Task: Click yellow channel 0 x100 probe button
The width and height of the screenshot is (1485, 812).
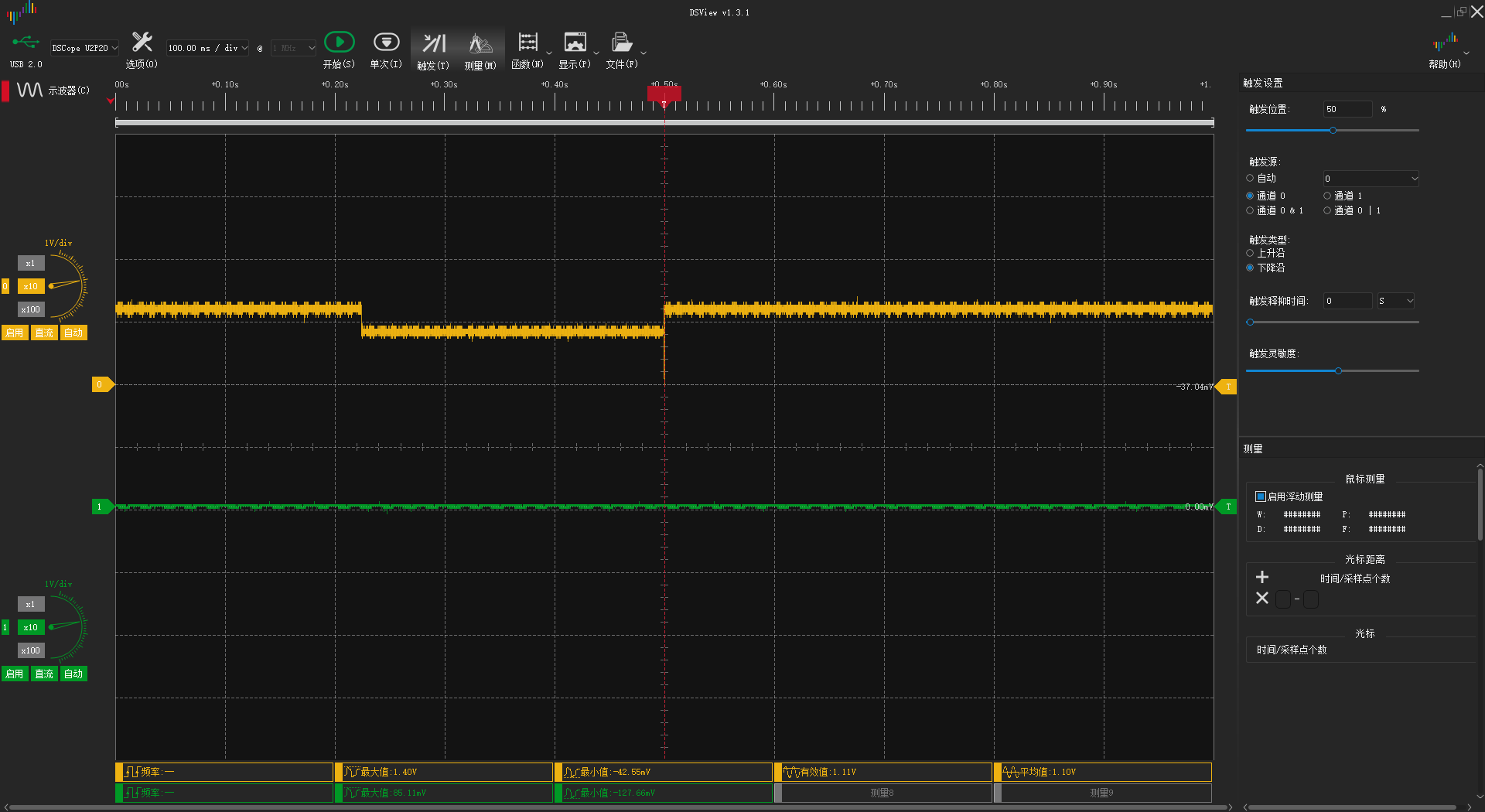Action: pyautogui.click(x=31, y=309)
